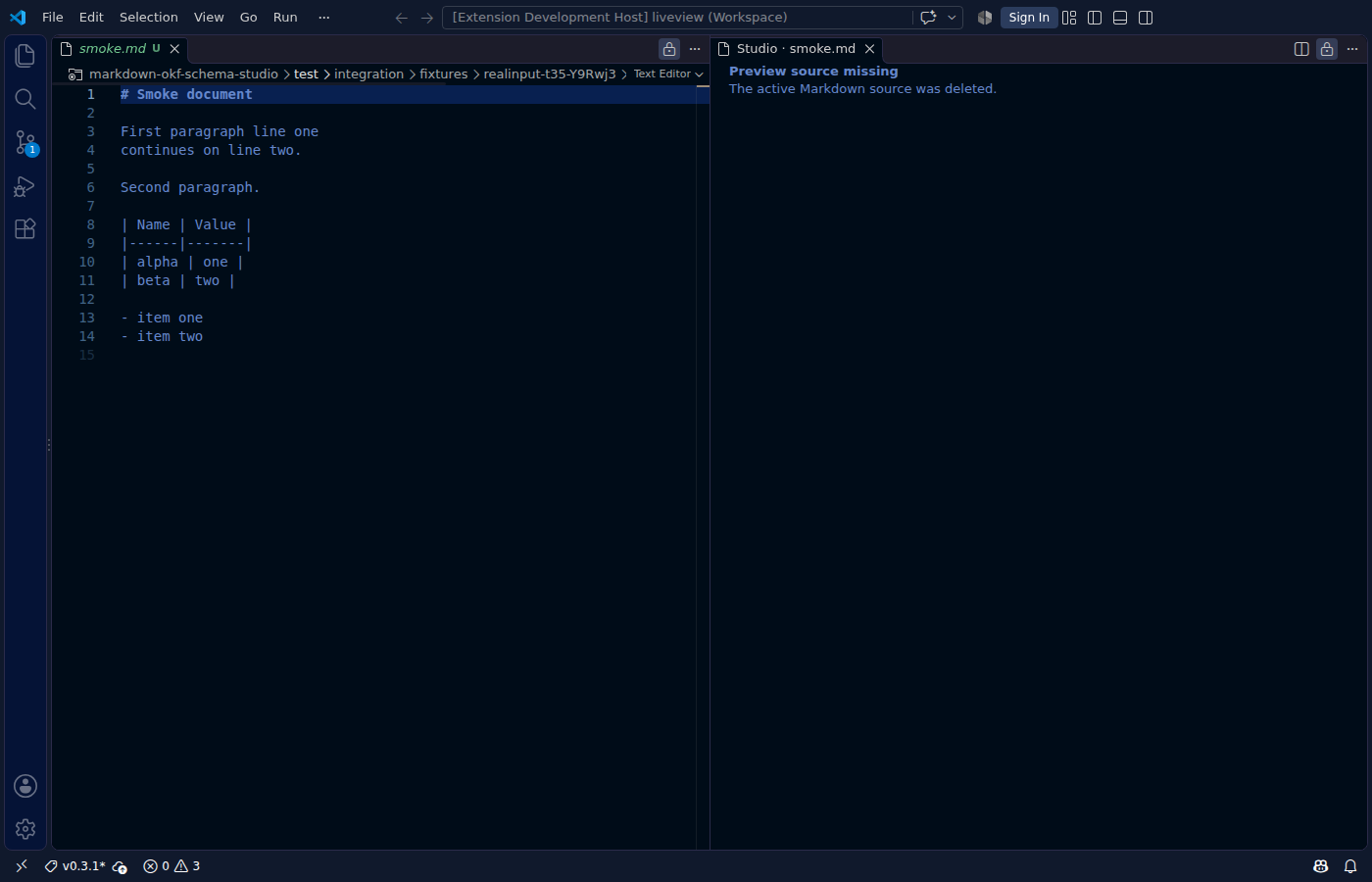Open the integration breadcrumb segment
1372x882 pixels.
point(368,74)
